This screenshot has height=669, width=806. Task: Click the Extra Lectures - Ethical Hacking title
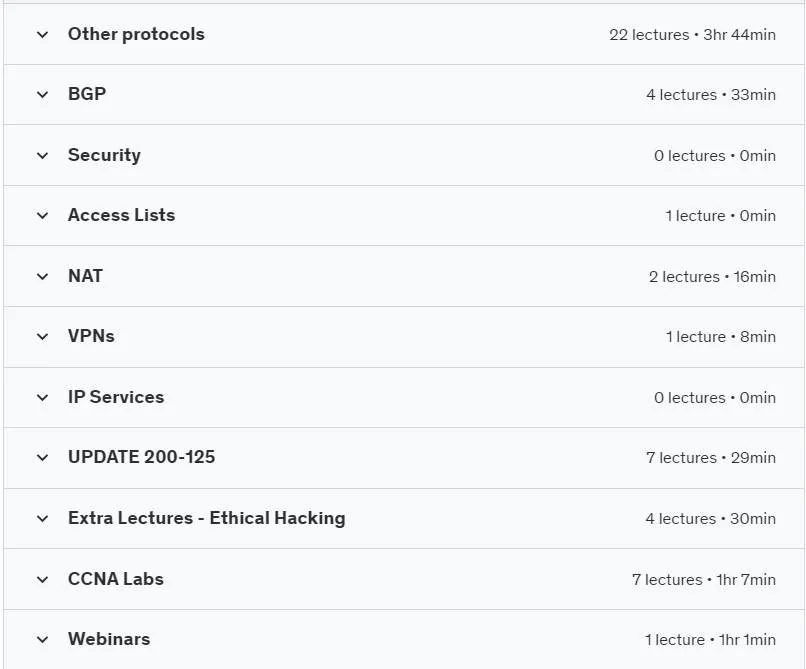[207, 518]
